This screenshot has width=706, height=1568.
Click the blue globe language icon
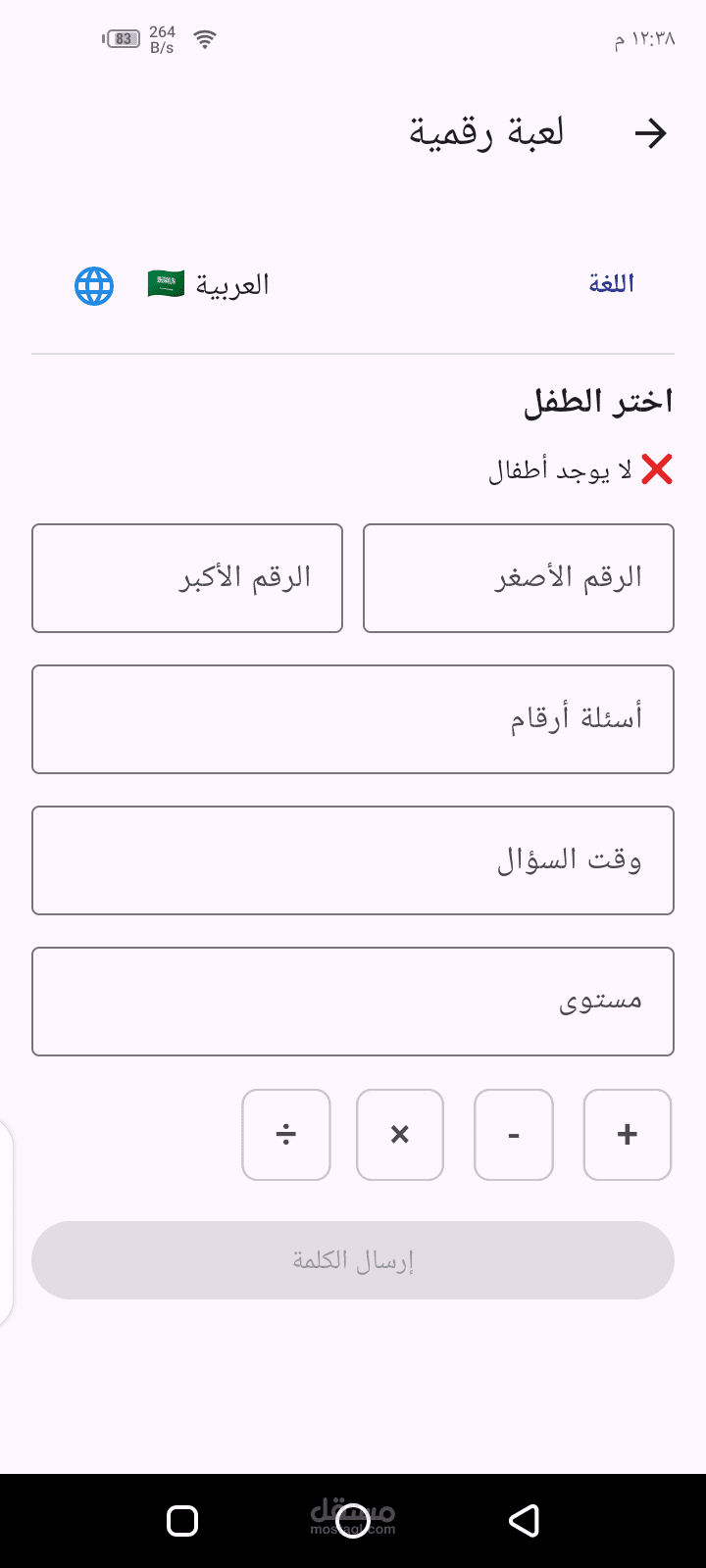click(x=94, y=286)
